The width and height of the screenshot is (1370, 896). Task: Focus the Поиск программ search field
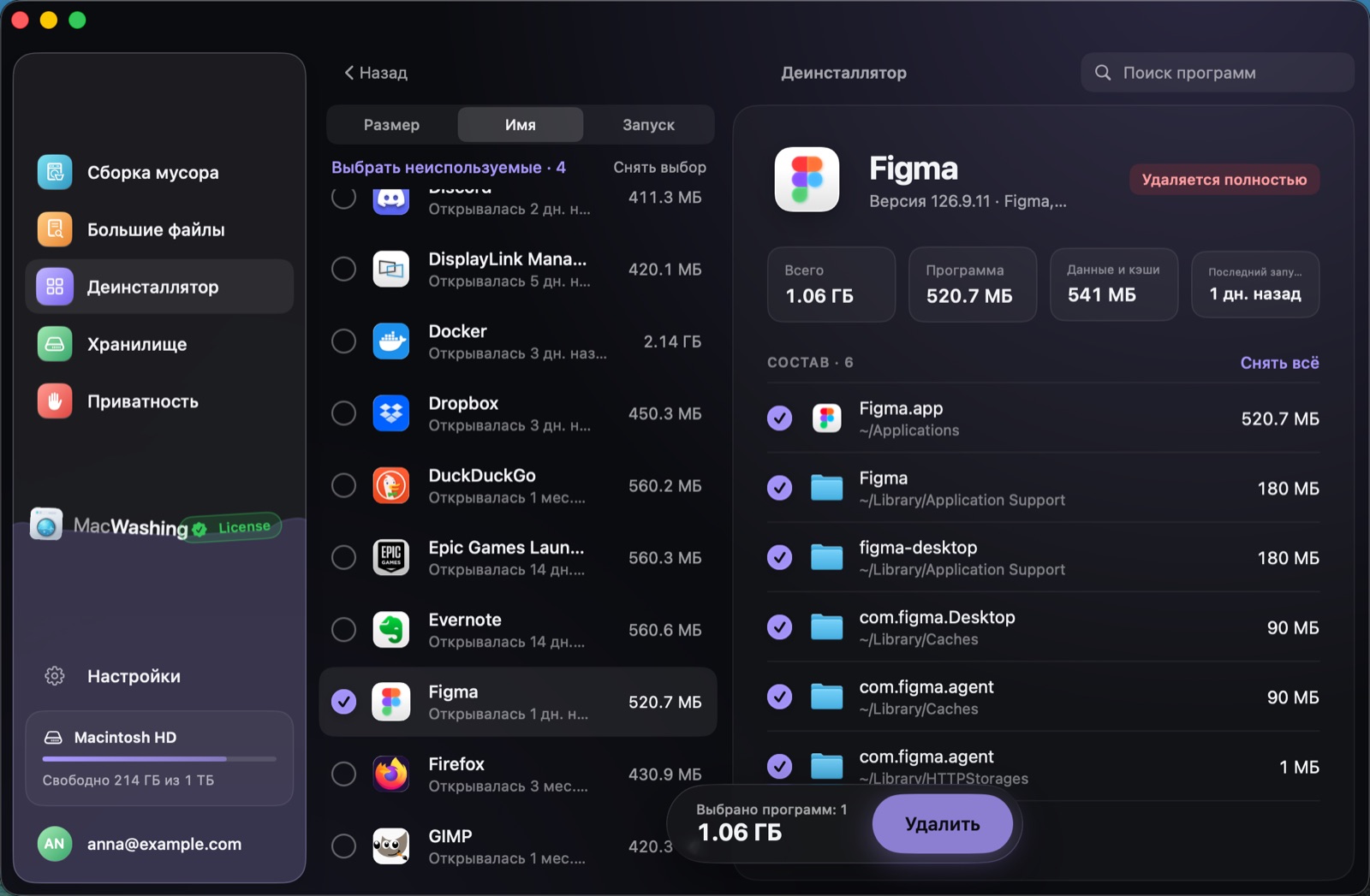1217,73
